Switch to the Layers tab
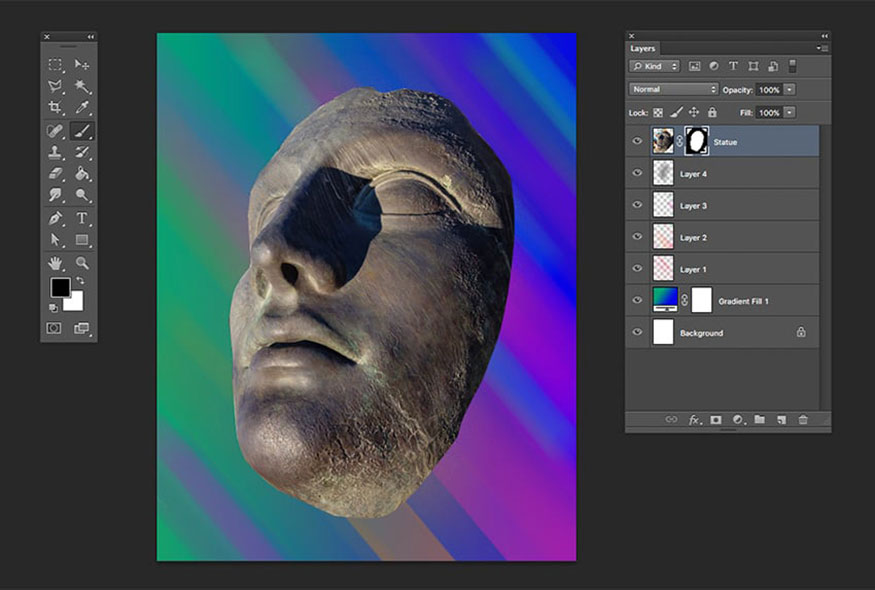This screenshot has height=590, width=875. click(x=643, y=49)
